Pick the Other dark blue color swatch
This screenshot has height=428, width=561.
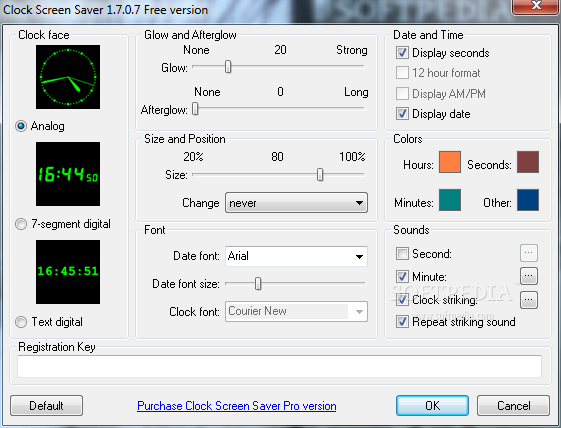pyautogui.click(x=528, y=200)
